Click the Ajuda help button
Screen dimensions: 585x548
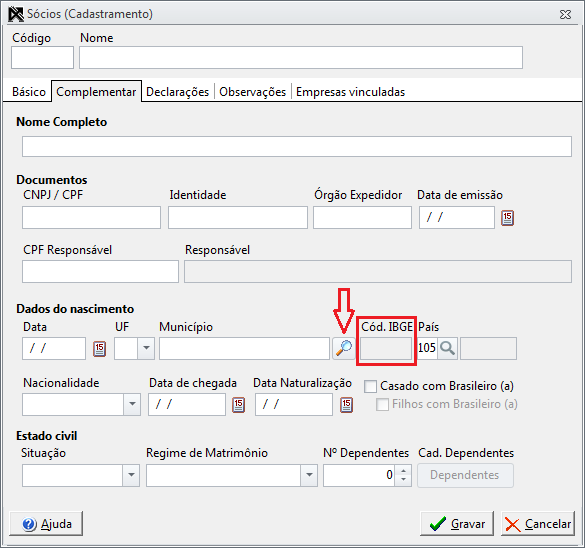46,524
